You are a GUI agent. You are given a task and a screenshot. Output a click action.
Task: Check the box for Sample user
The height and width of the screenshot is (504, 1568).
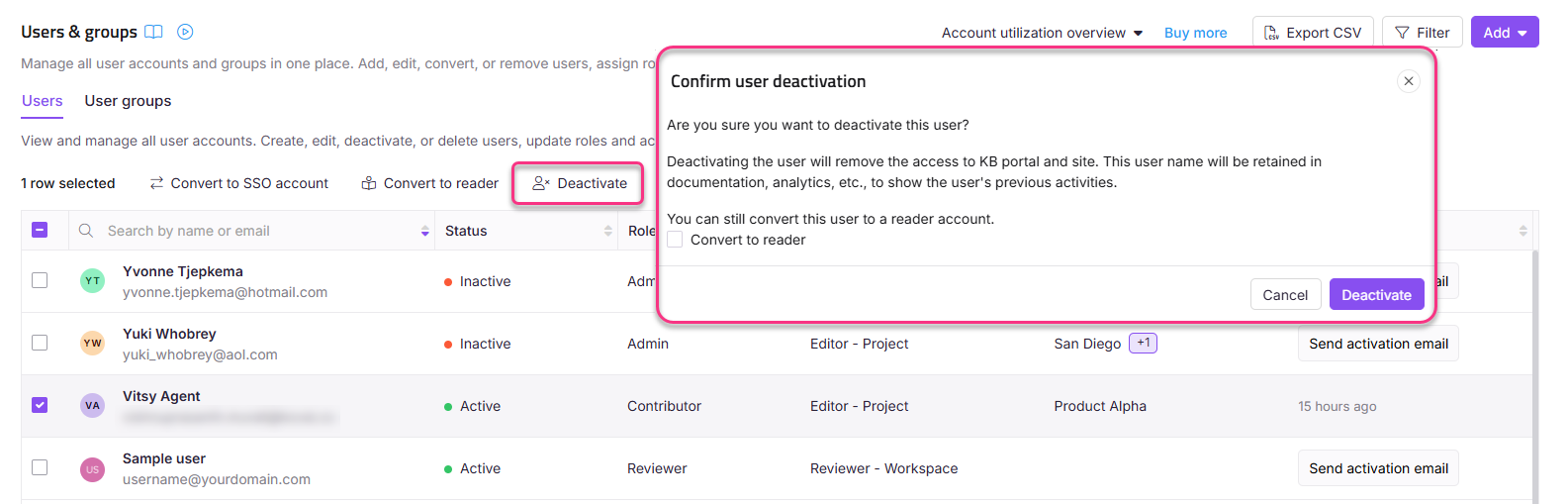pos(40,467)
